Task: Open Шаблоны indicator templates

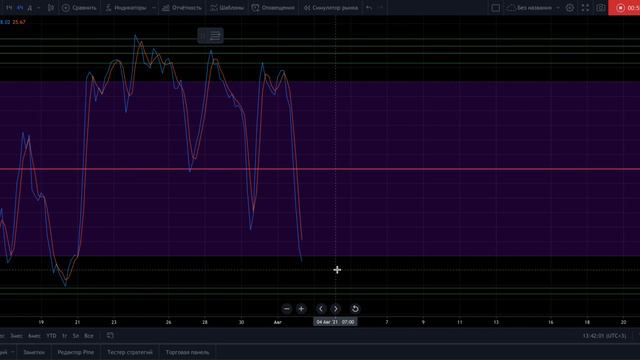Action: 227,8
